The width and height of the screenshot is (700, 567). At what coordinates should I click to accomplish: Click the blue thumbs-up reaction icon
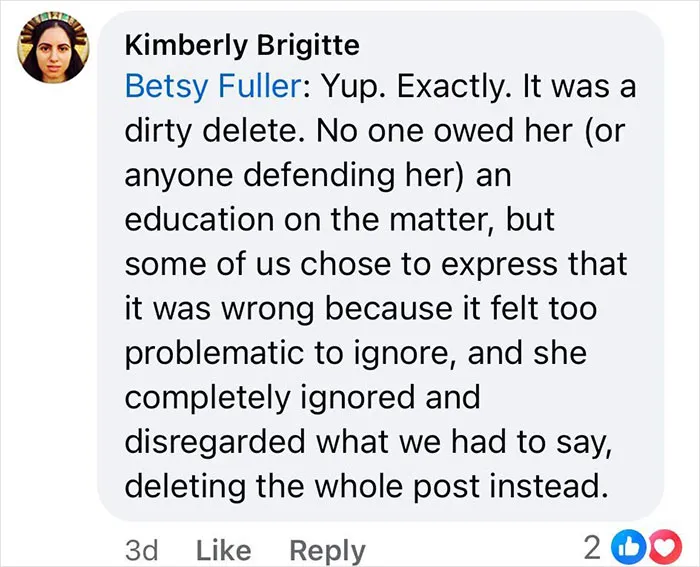629,547
